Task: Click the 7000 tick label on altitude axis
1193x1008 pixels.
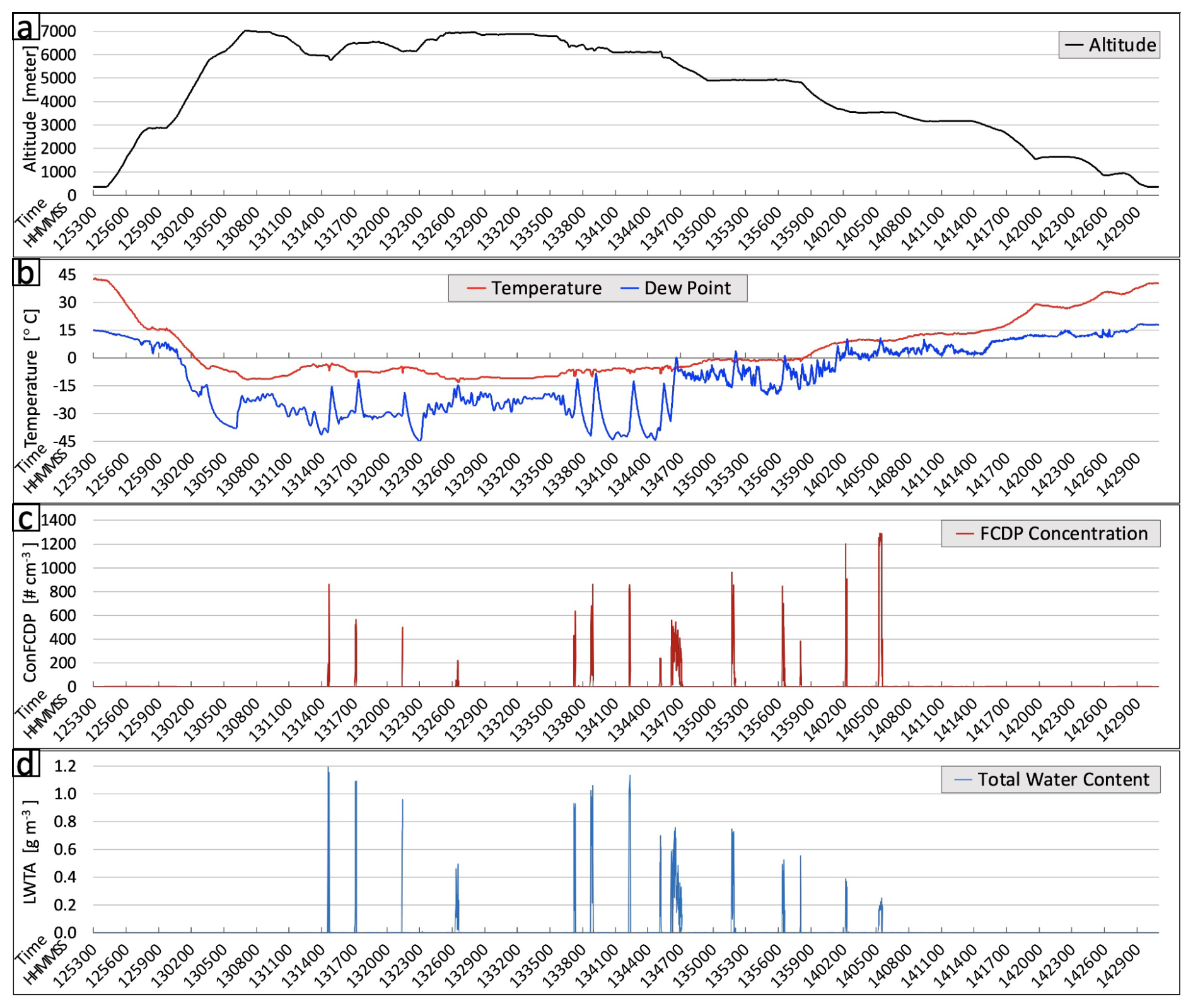Action: (x=59, y=32)
